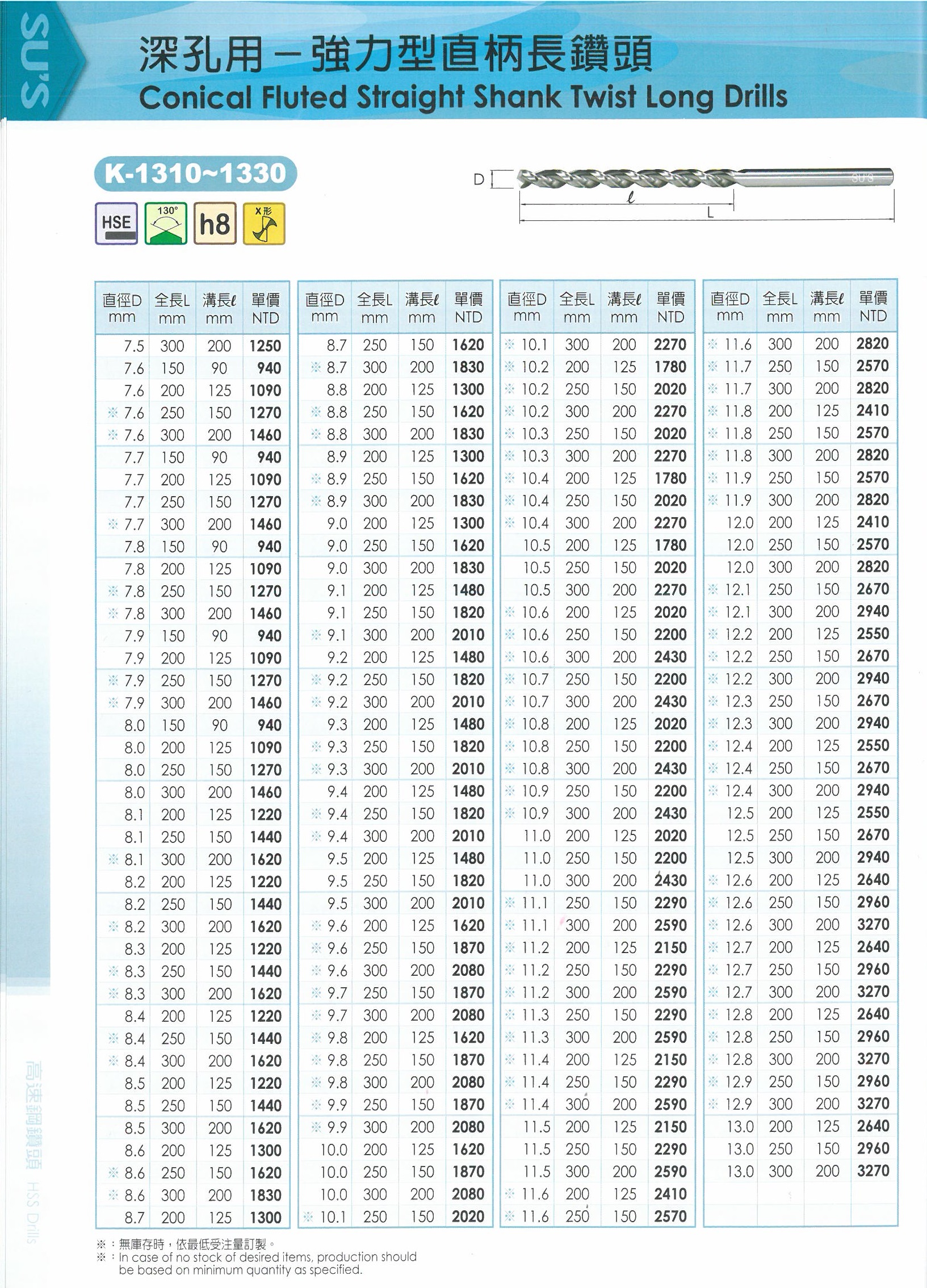Image resolution: width=927 pixels, height=1288 pixels.
Task: Click price 3270 in the 13.0 300 row
Action: point(873,1170)
